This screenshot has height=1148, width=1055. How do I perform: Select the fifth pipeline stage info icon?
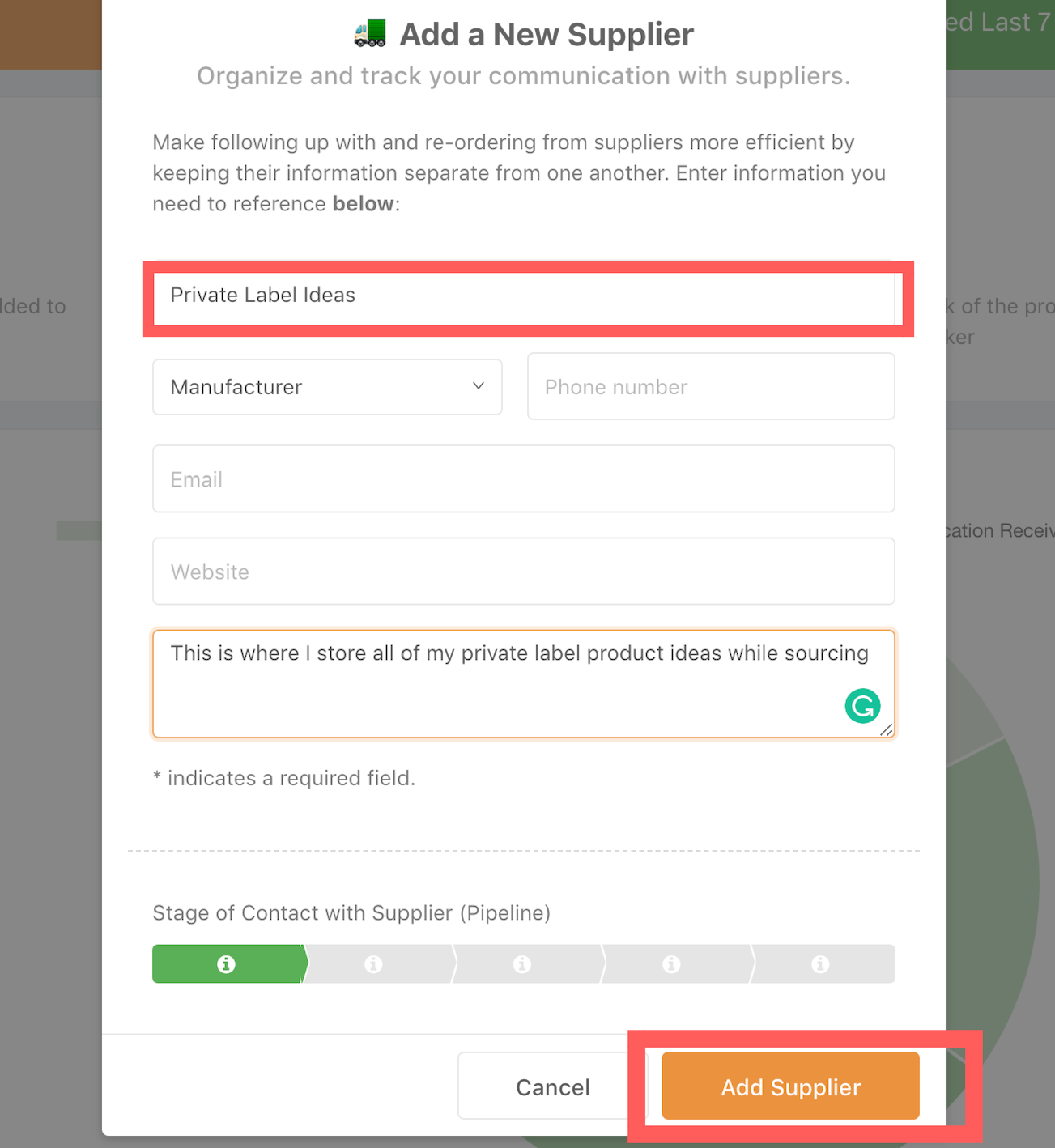pos(820,964)
